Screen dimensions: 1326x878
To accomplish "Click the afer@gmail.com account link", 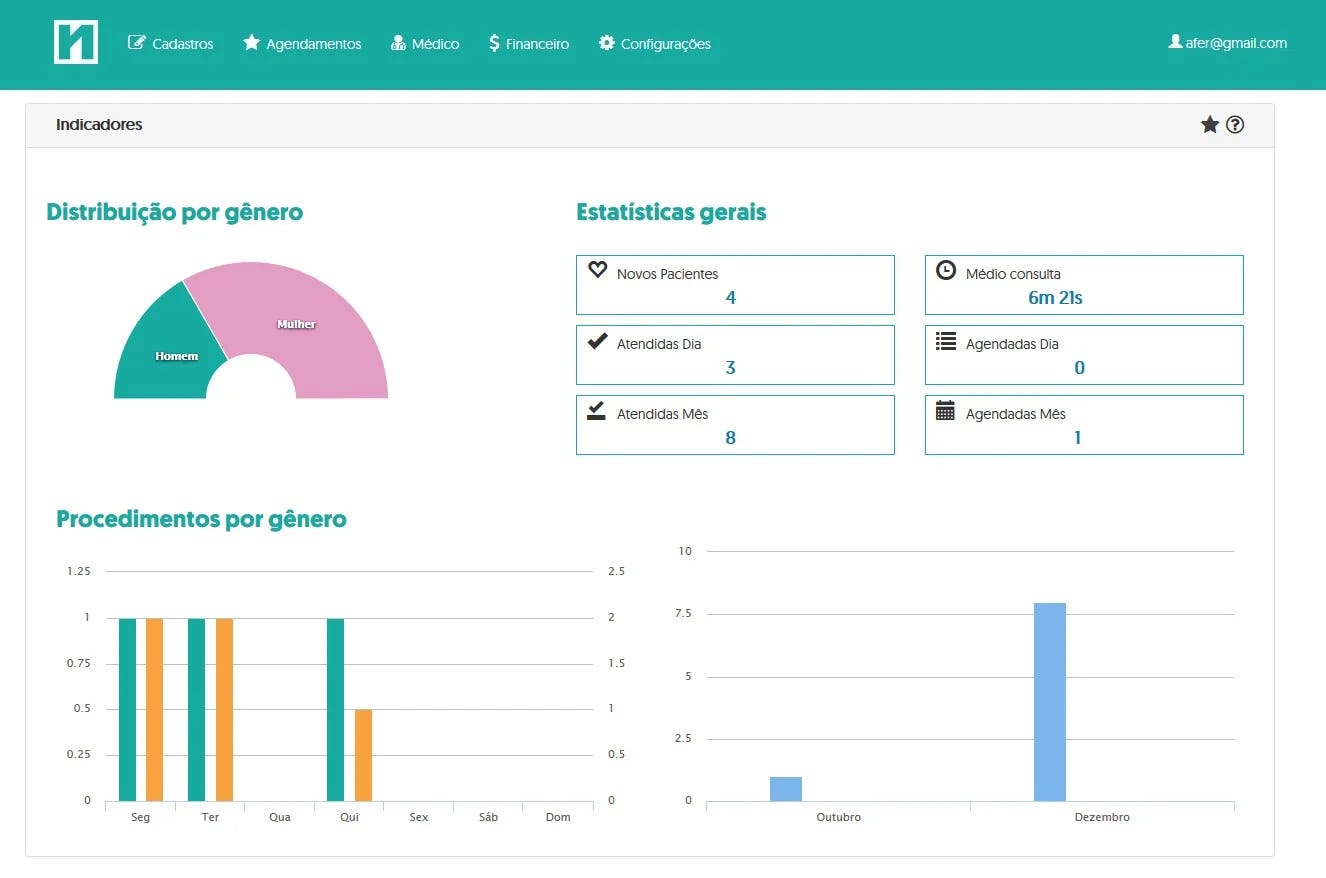I will (1235, 43).
